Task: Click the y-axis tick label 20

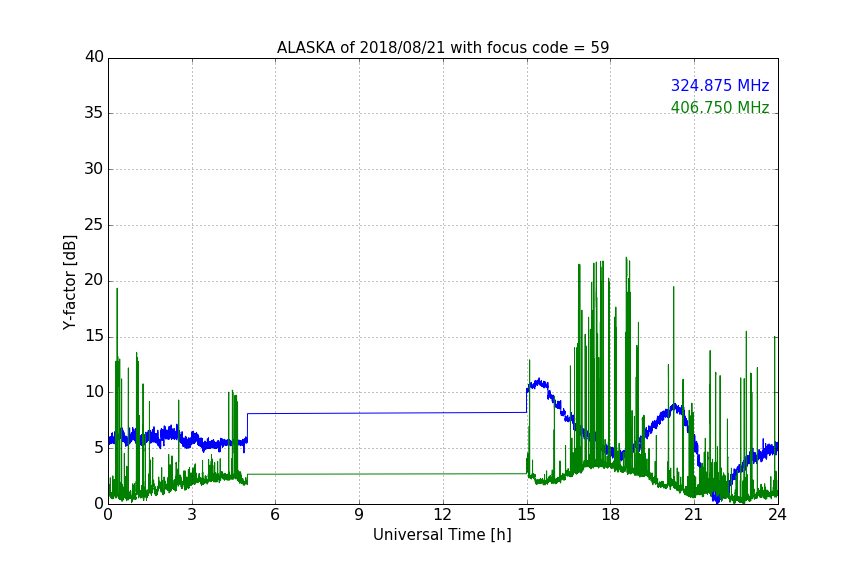Action: point(94,280)
